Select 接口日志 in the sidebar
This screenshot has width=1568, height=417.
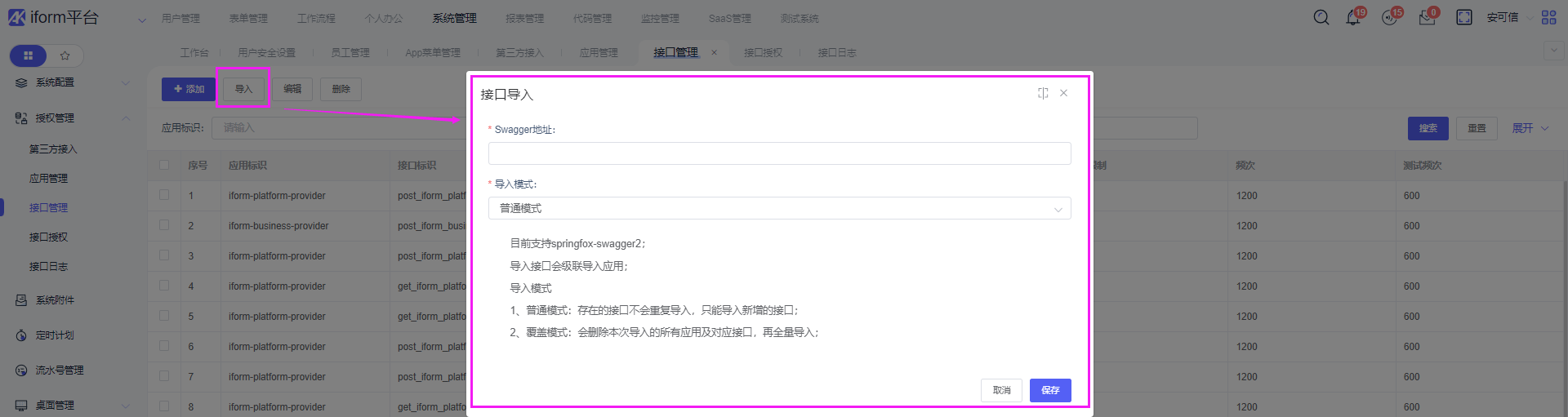(49, 267)
